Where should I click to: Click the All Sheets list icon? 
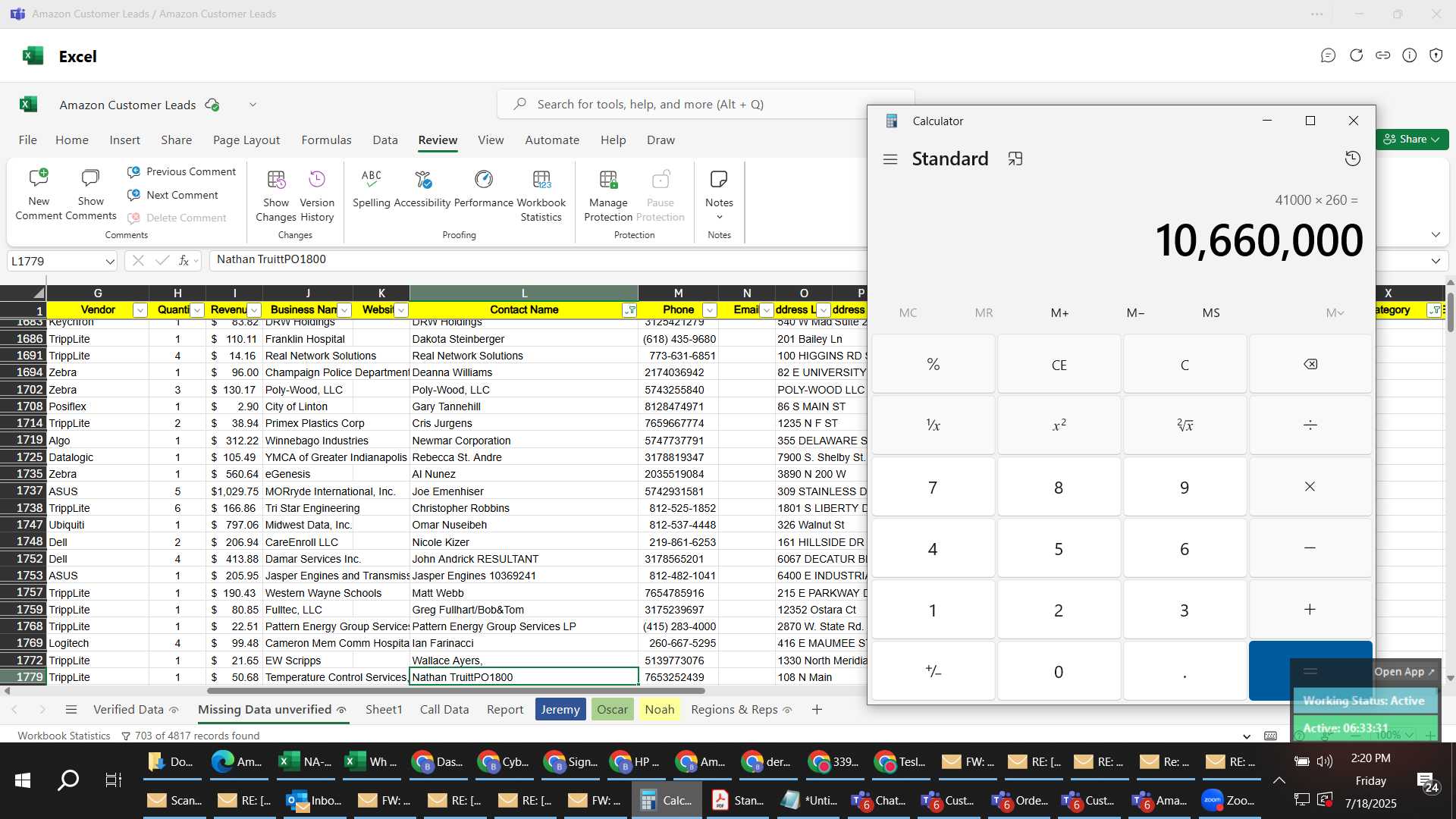coord(71,710)
